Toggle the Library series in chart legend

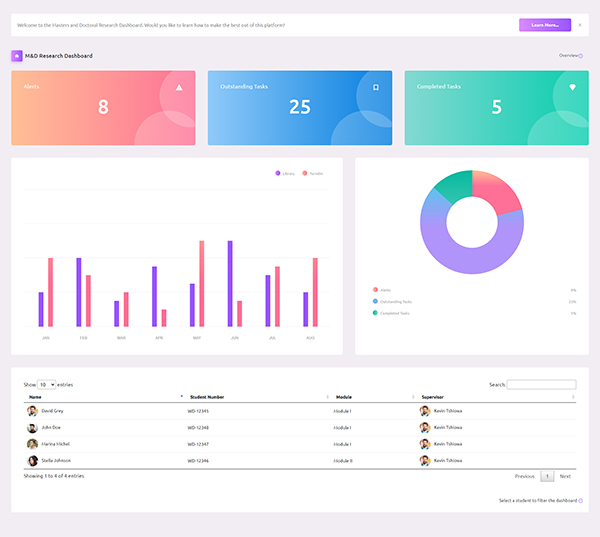pyautogui.click(x=285, y=174)
